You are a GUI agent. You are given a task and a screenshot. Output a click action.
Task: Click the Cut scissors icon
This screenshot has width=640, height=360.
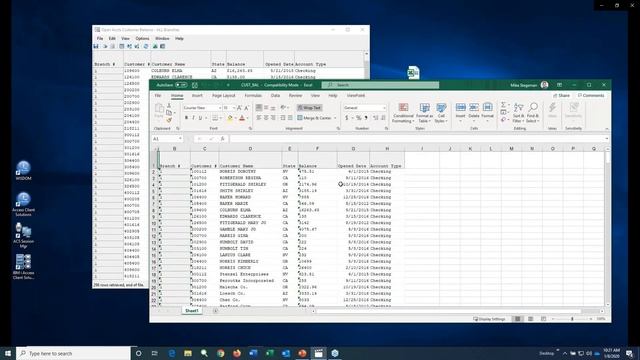tap(169, 106)
